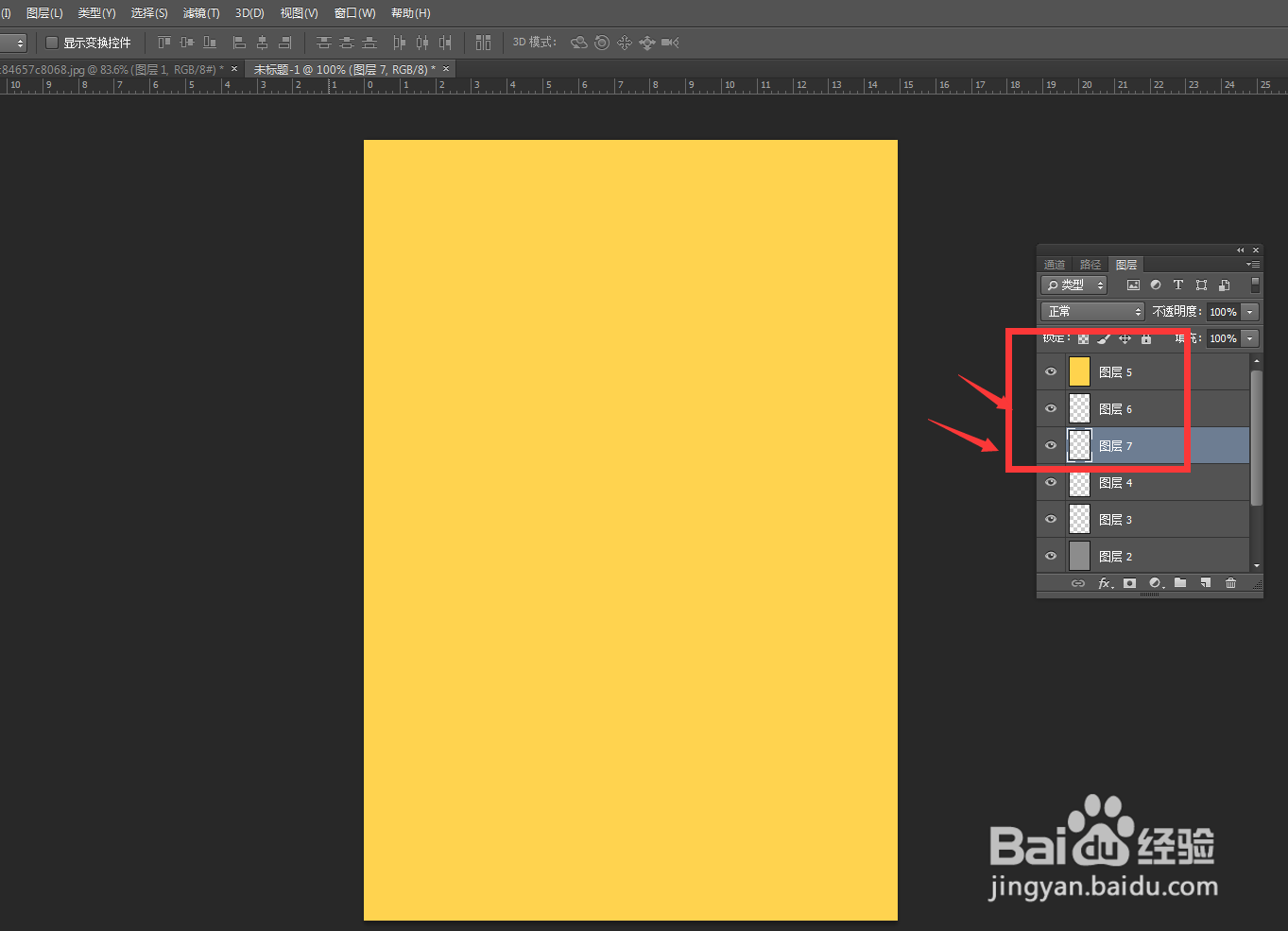The width and height of the screenshot is (1288, 931).
Task: Hide 图层 2 using eye icon
Action: tap(1051, 556)
